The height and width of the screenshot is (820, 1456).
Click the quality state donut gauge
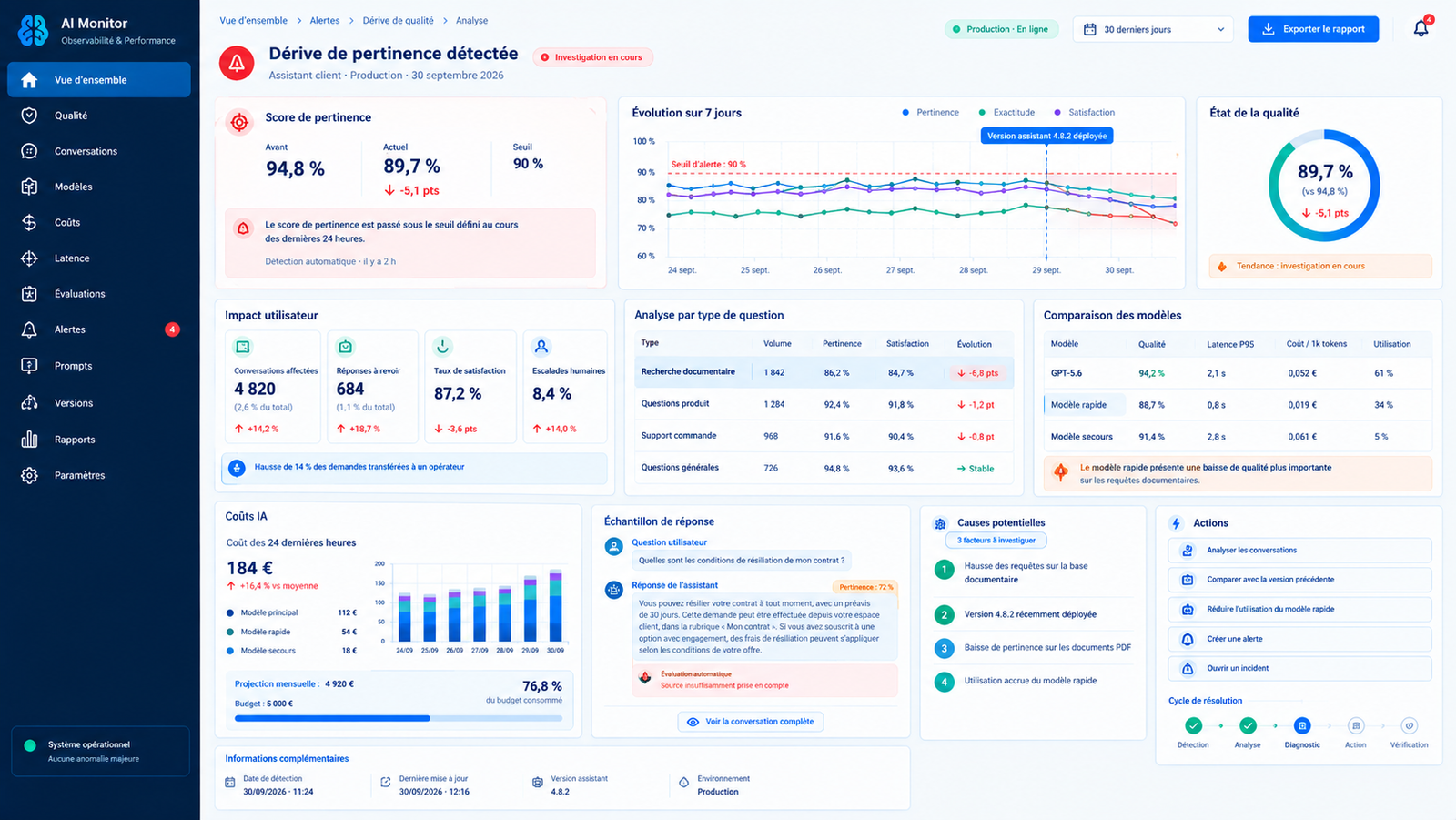(1324, 187)
